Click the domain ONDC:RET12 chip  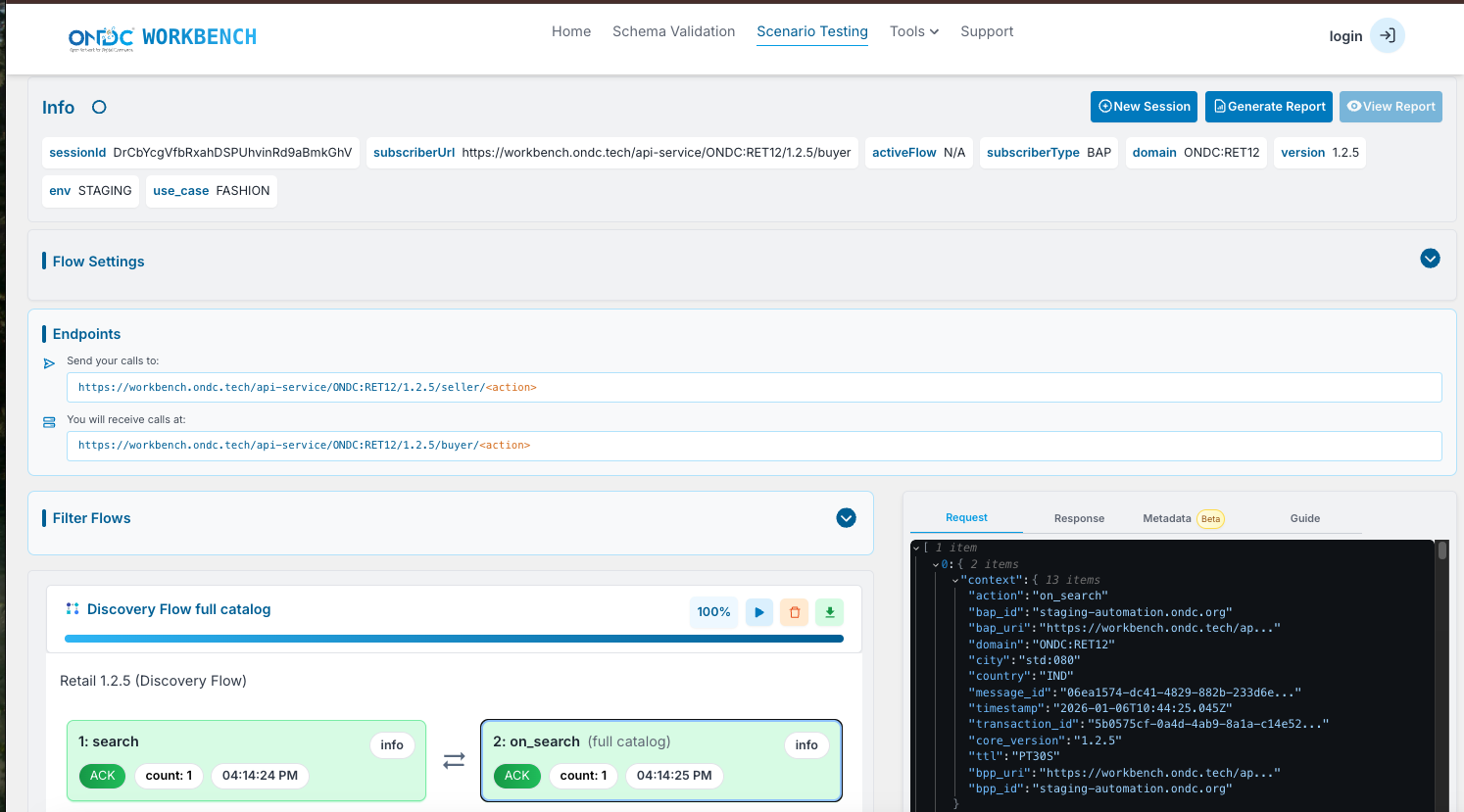click(1196, 153)
